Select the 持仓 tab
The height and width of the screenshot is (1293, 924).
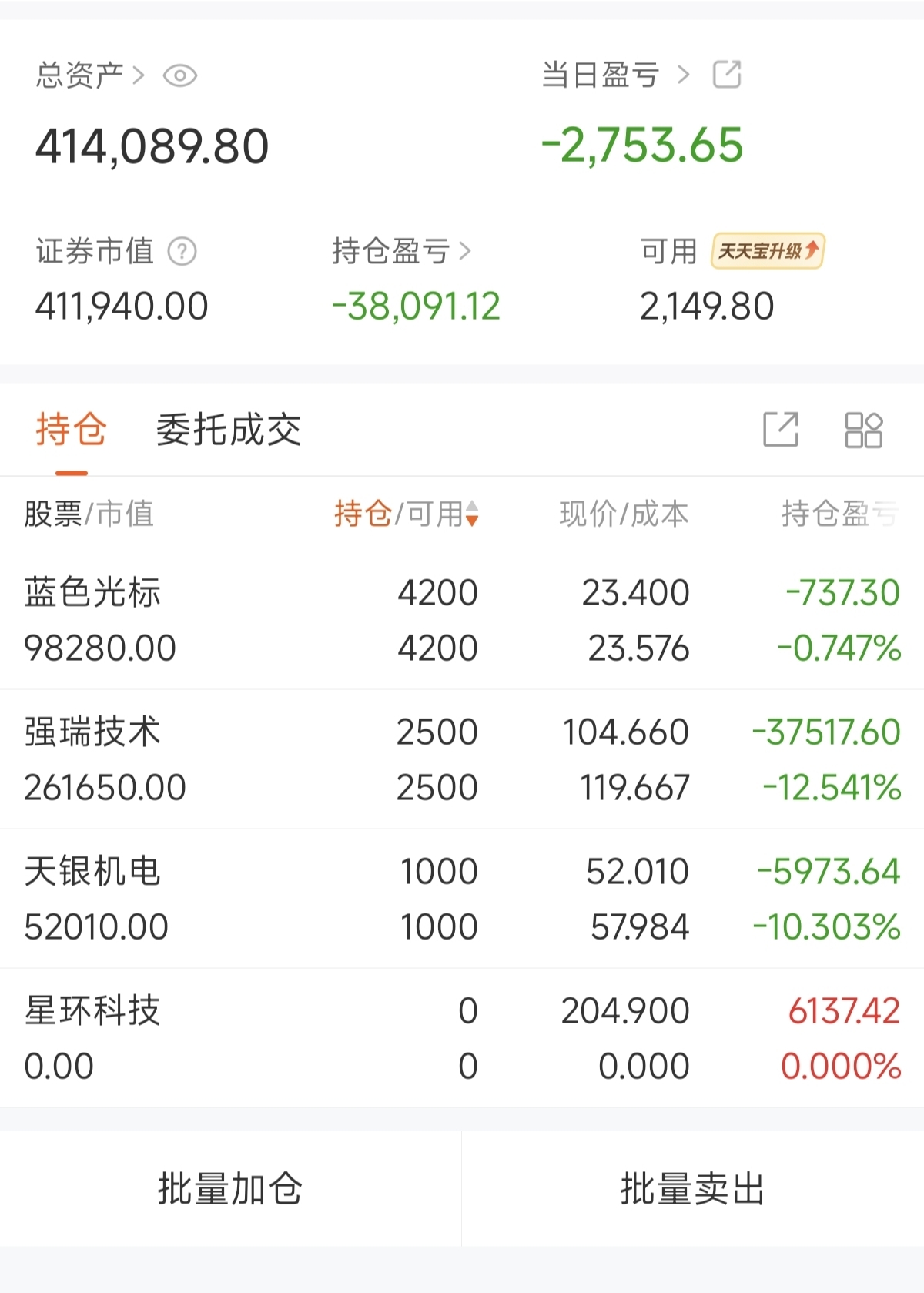pos(71,430)
